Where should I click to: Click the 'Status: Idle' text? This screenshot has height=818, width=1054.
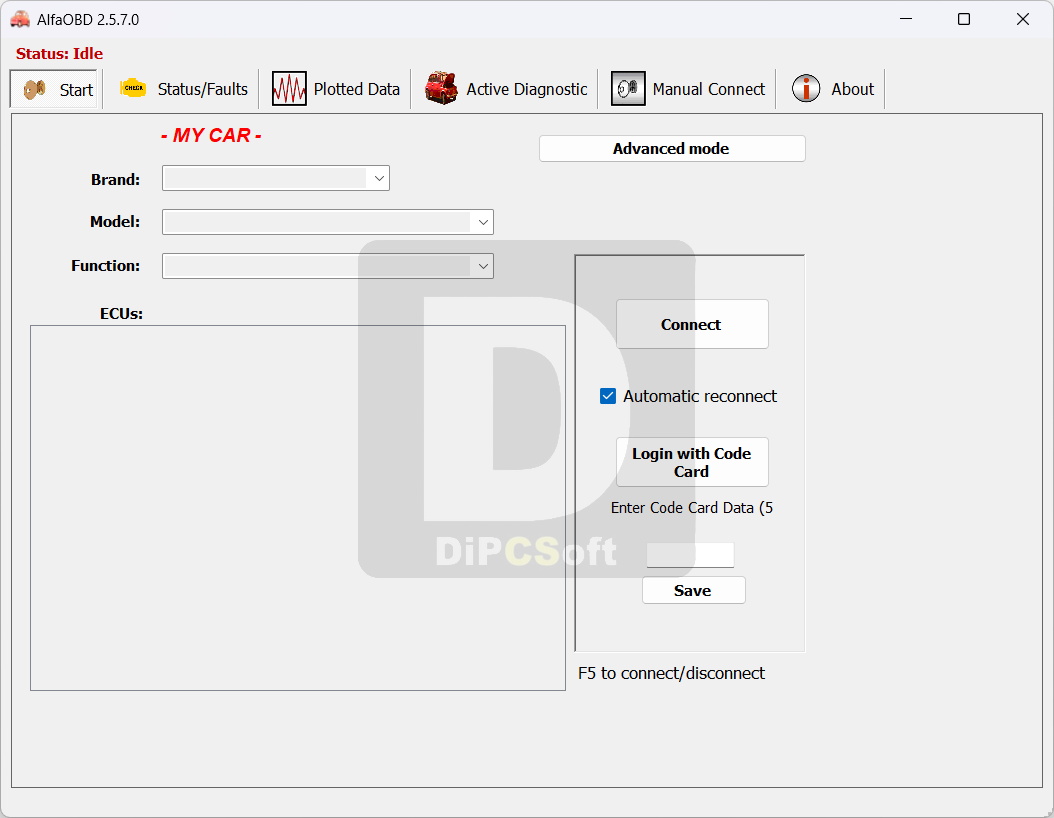tap(59, 54)
